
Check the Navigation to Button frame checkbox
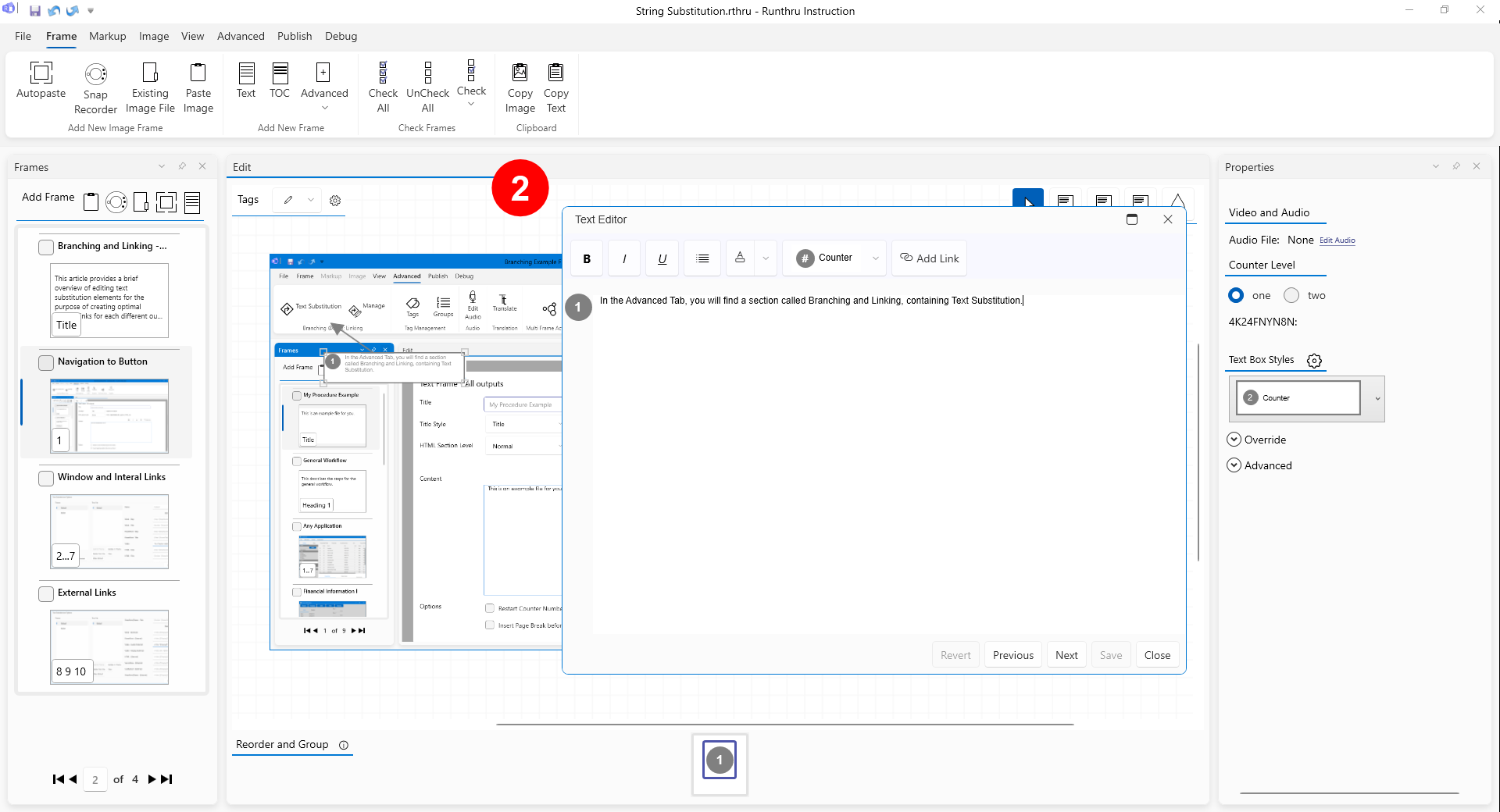pos(46,362)
